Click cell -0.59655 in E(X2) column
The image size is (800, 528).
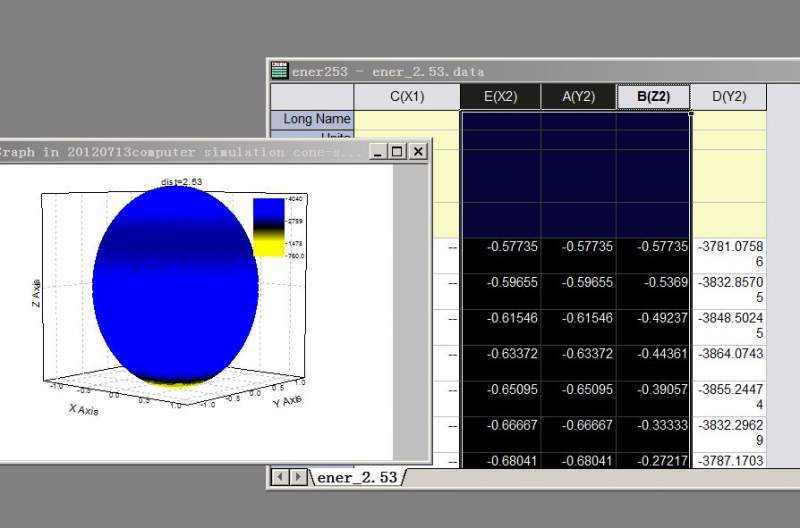point(501,291)
